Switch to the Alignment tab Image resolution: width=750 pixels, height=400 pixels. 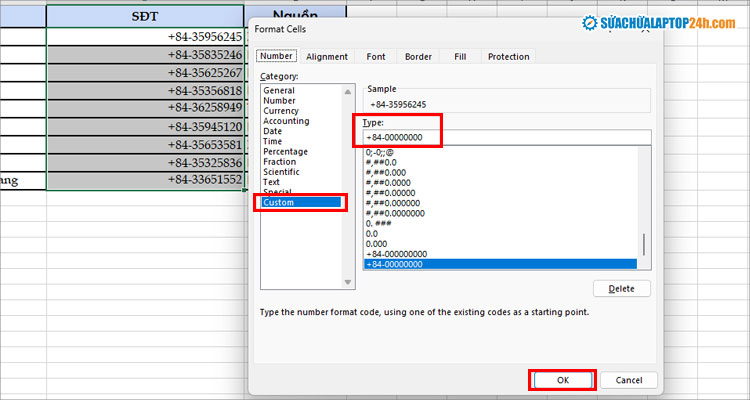[327, 56]
